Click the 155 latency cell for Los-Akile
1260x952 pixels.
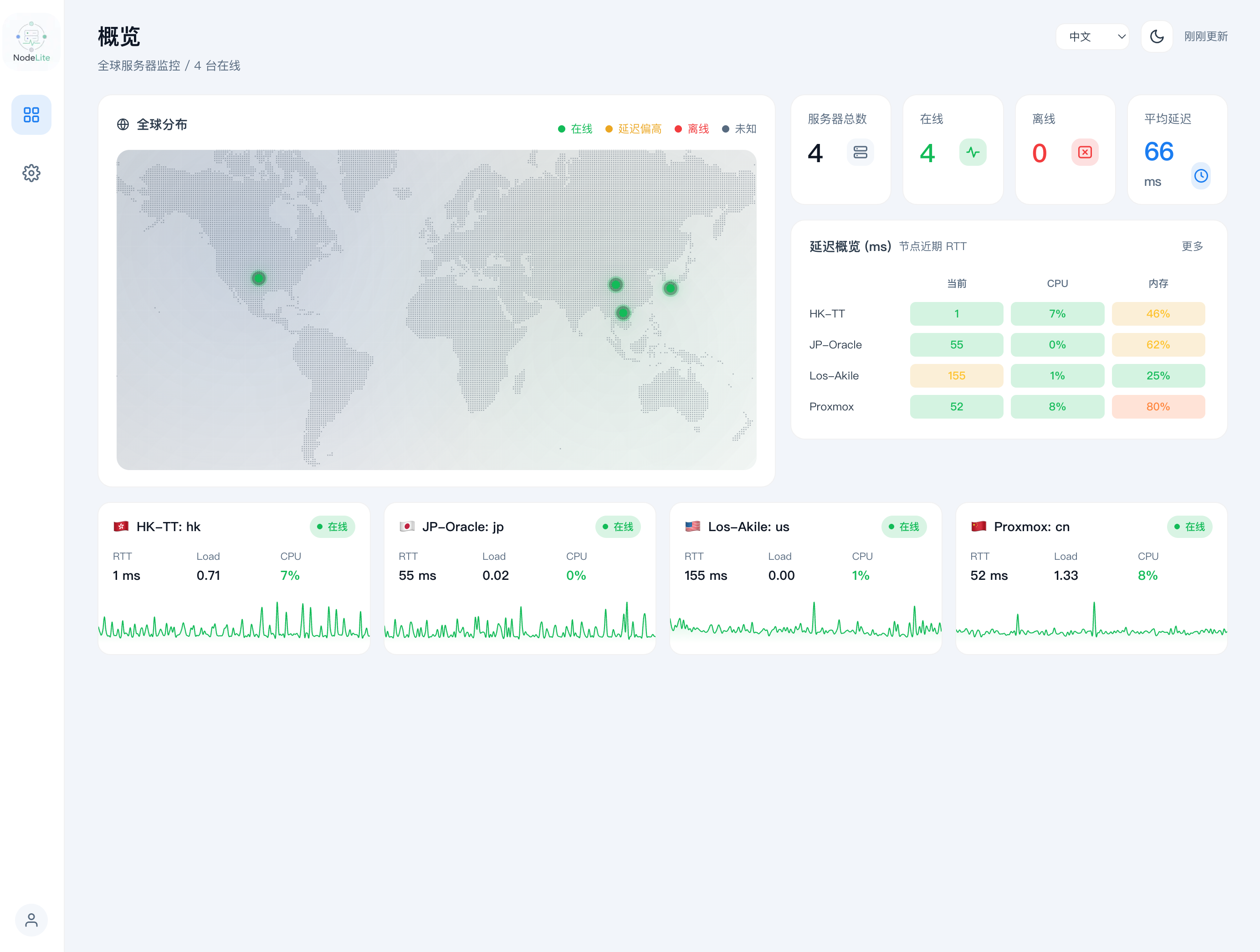coord(957,376)
